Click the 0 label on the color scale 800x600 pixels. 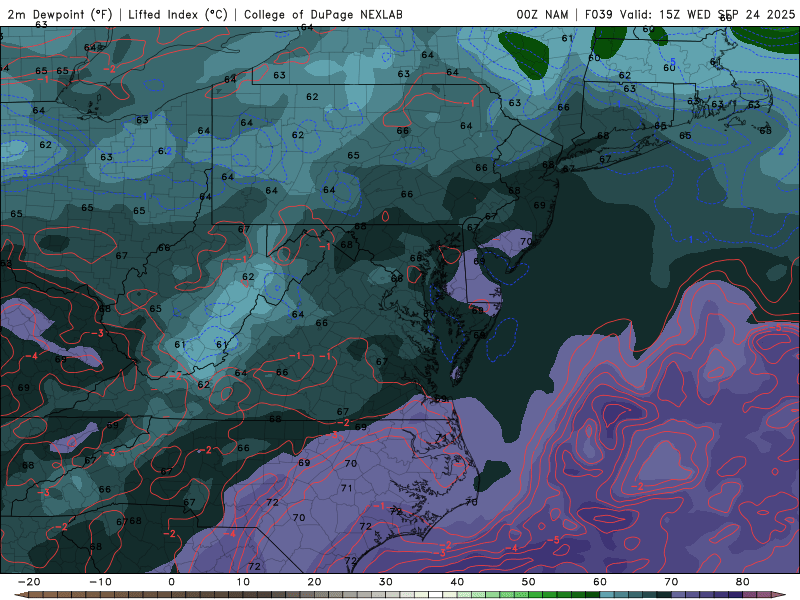(x=171, y=582)
